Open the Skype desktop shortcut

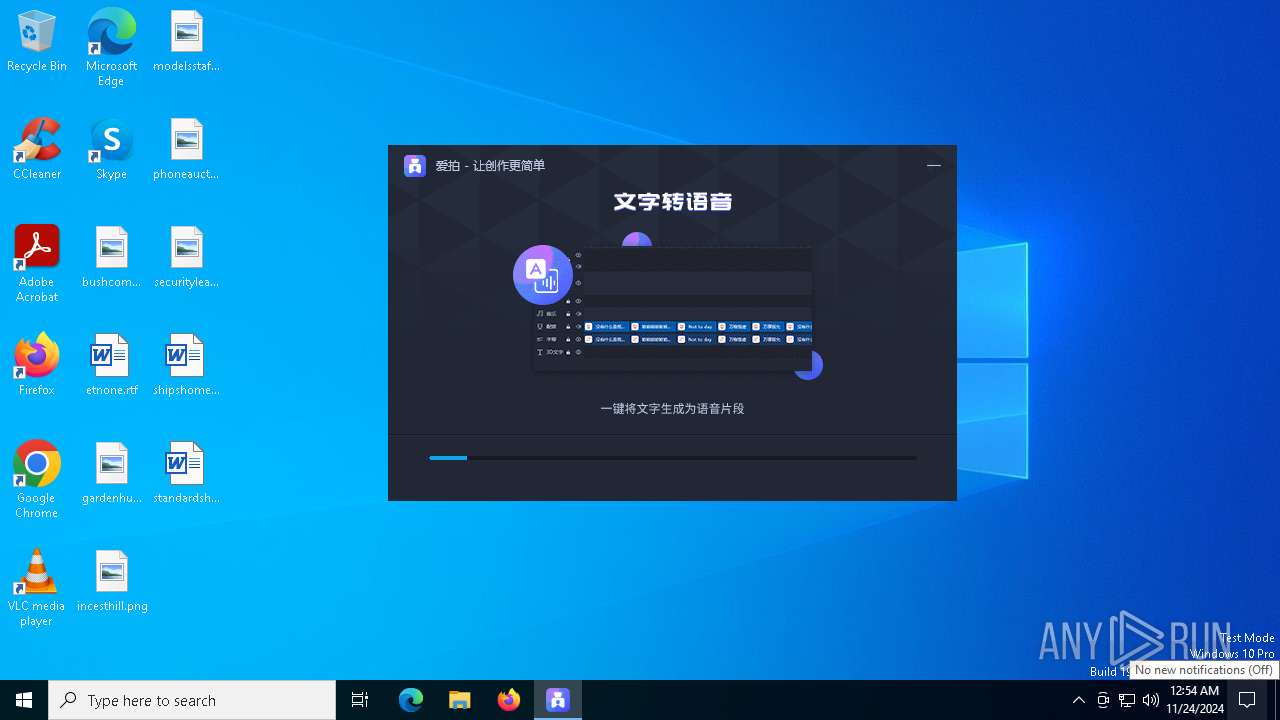[x=111, y=149]
